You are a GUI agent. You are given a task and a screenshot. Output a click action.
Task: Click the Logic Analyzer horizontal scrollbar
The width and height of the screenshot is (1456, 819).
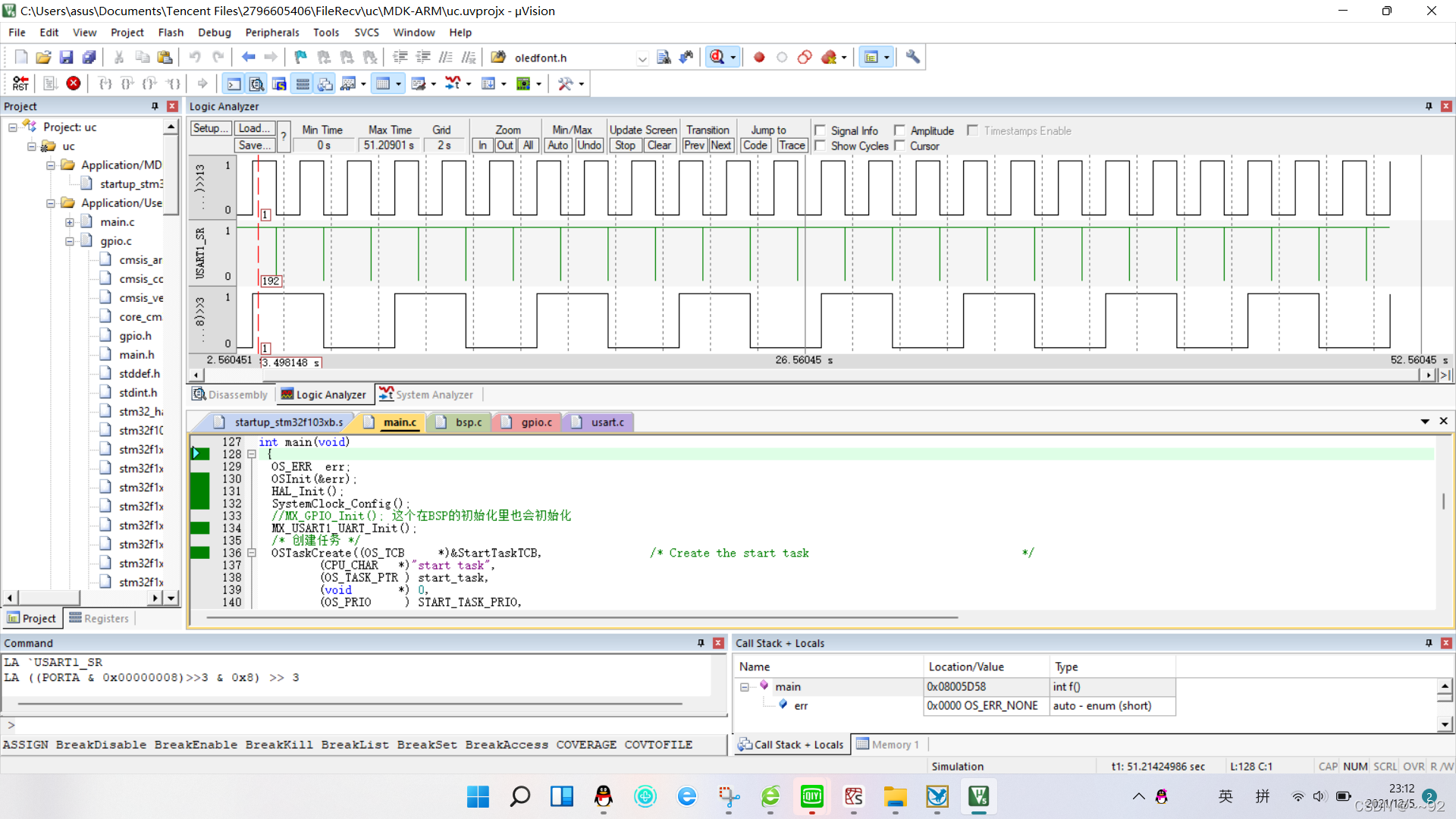814,375
